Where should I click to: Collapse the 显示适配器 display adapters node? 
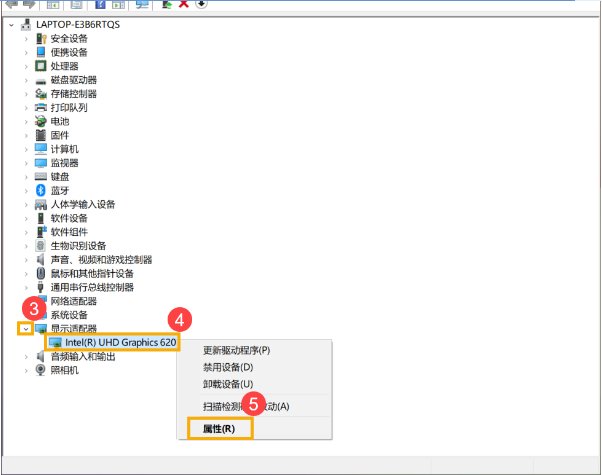point(25,328)
